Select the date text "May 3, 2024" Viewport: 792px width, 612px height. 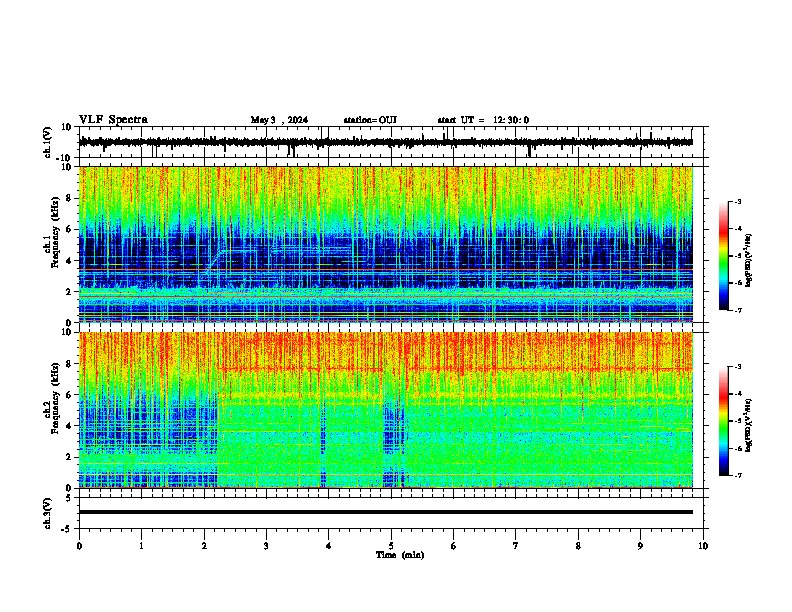pyautogui.click(x=279, y=120)
